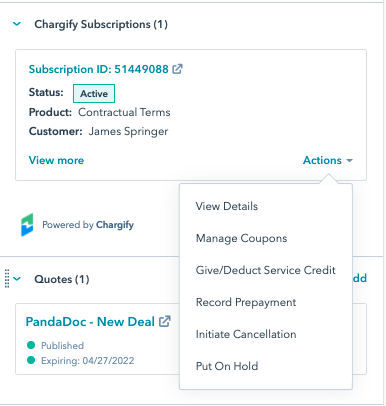Open external link icon beside Subscription ID

177,69
